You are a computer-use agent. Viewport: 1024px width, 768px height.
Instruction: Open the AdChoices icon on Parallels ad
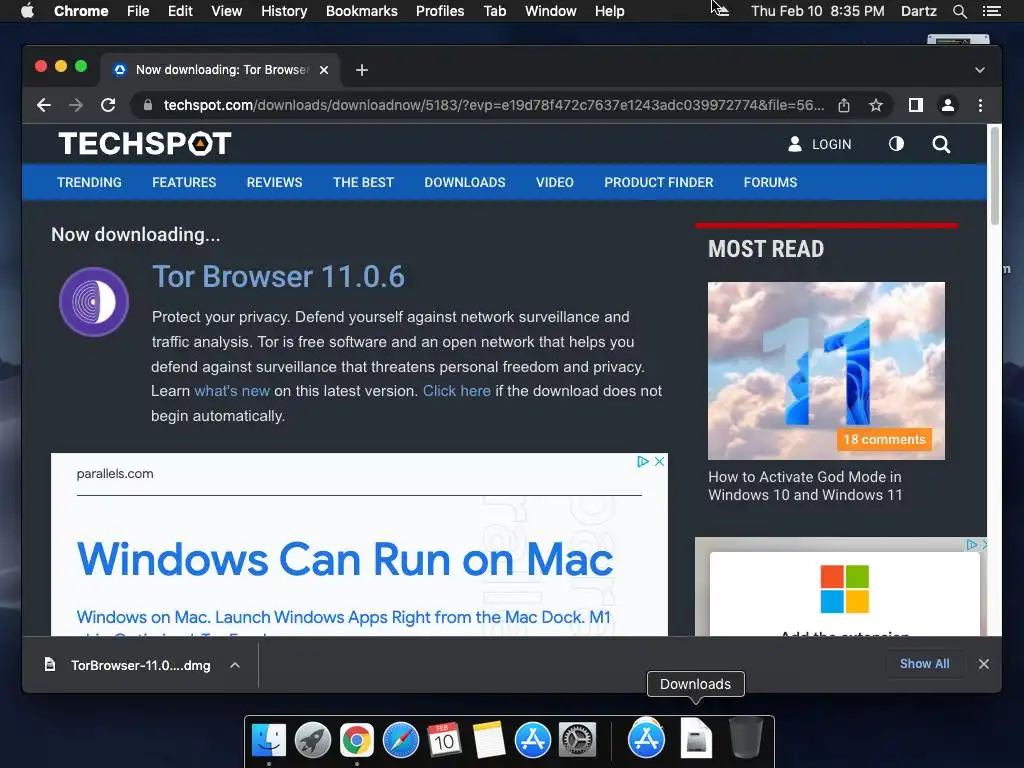(x=643, y=461)
